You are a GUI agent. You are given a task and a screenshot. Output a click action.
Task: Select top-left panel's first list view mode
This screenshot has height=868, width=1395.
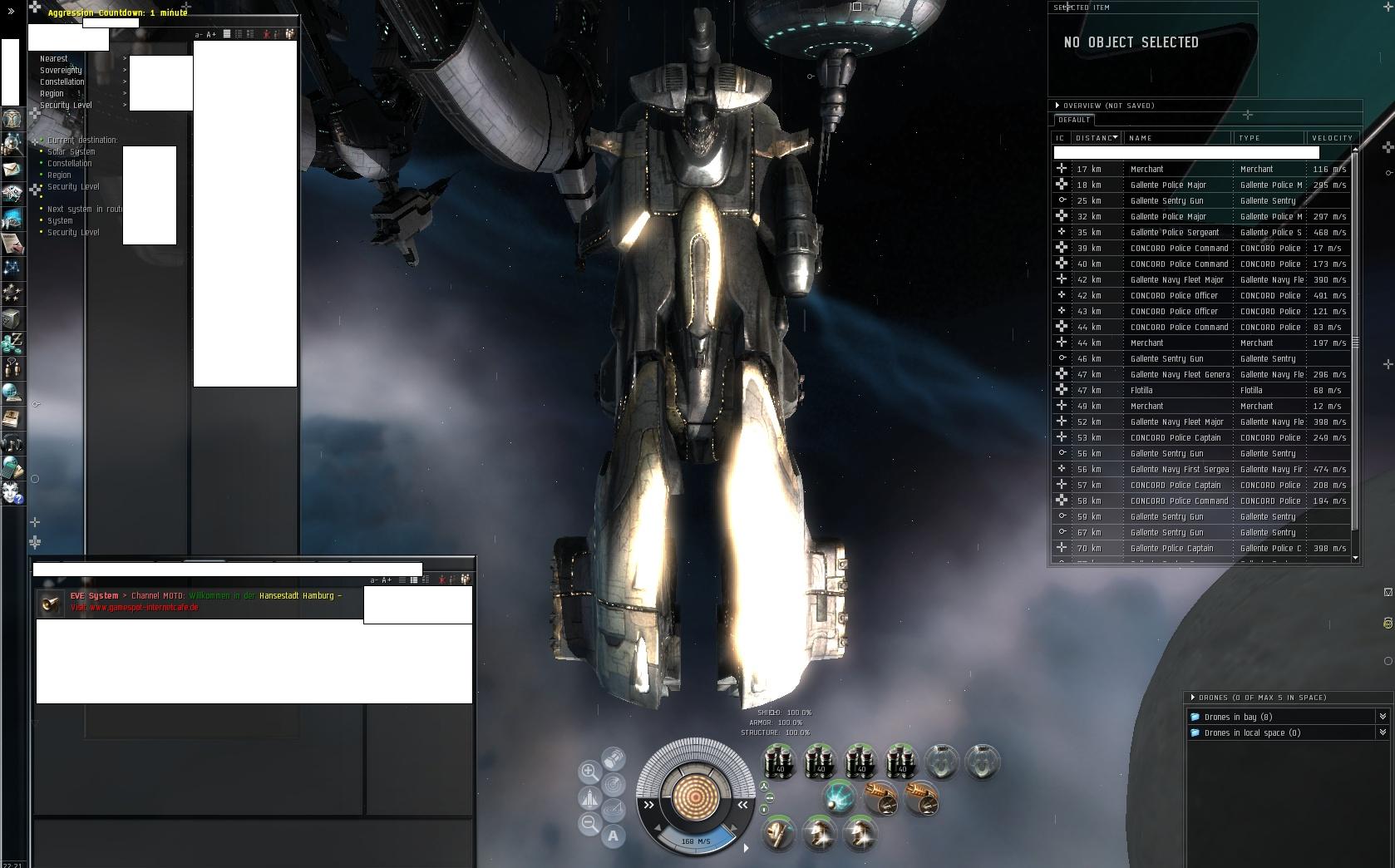pos(226,34)
